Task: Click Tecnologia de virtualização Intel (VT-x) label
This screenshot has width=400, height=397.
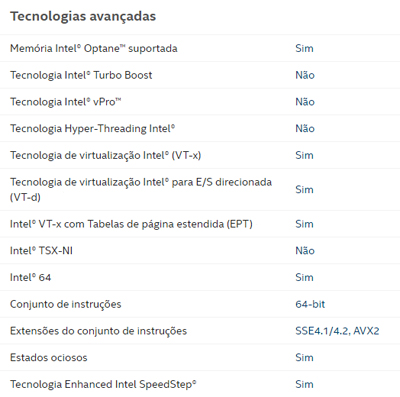Action: pos(105,155)
